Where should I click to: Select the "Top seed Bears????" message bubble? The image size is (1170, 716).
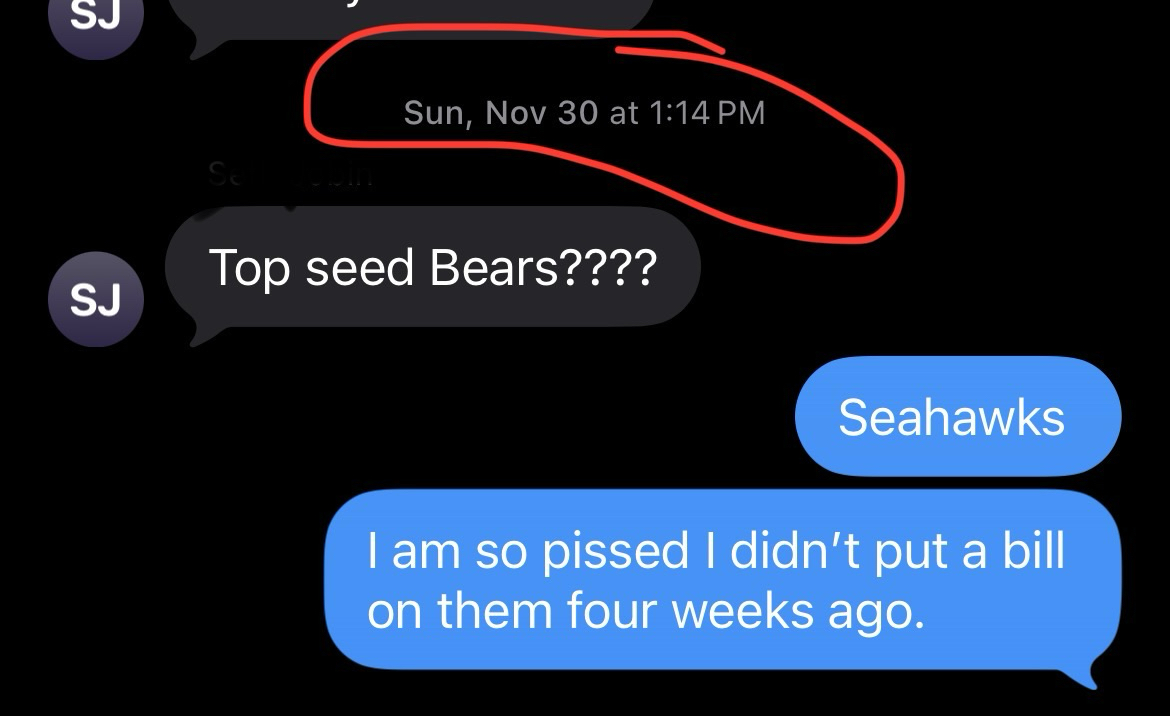[x=432, y=267]
